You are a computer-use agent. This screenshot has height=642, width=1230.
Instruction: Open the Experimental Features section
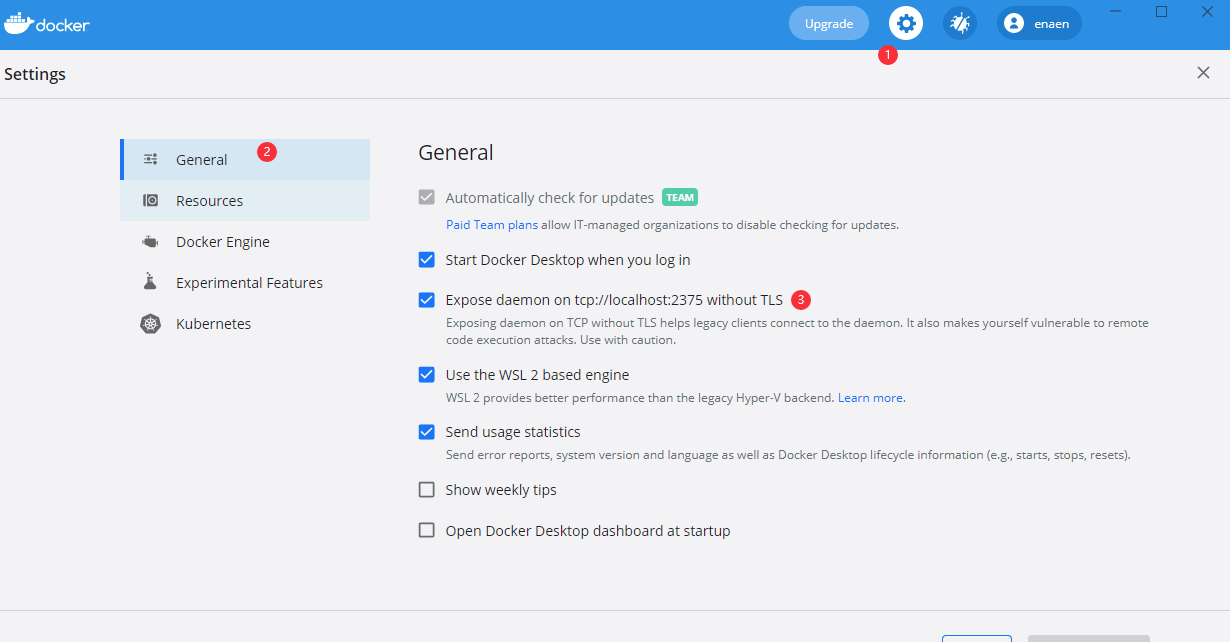(245, 283)
